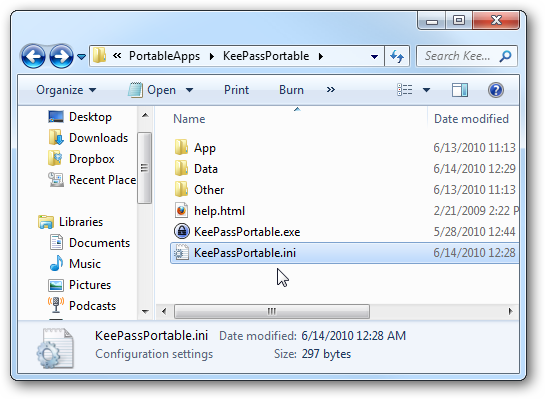This screenshot has height=399, width=545.
Task: Click KeePassPortable in the address path
Action: coord(266,56)
